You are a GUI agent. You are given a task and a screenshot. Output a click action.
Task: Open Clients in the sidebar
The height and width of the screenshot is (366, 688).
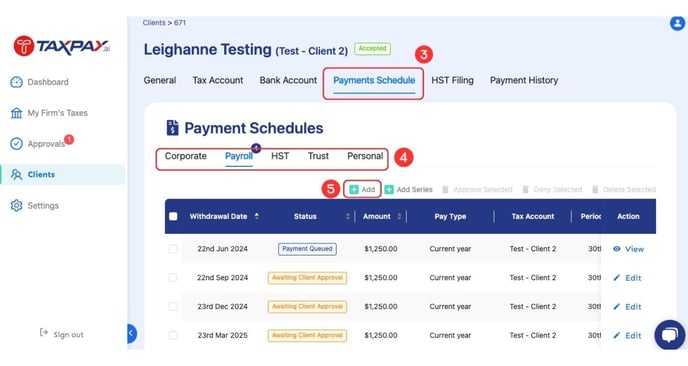[62, 174]
